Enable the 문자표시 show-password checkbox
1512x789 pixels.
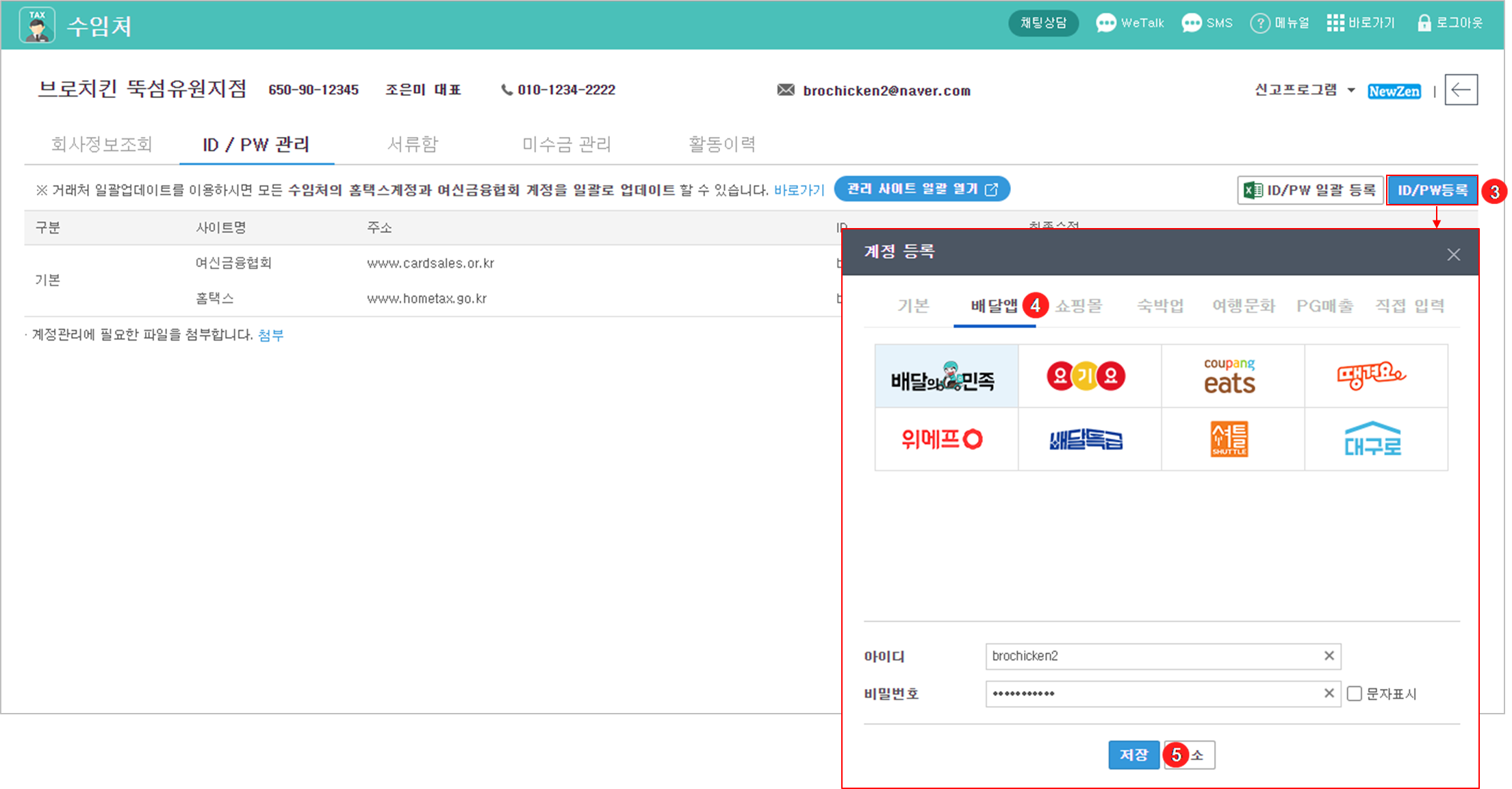click(x=1354, y=694)
